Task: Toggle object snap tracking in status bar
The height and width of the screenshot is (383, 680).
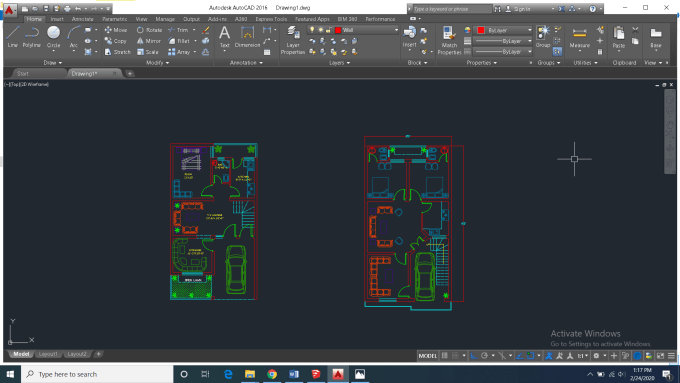Action: pos(520,356)
